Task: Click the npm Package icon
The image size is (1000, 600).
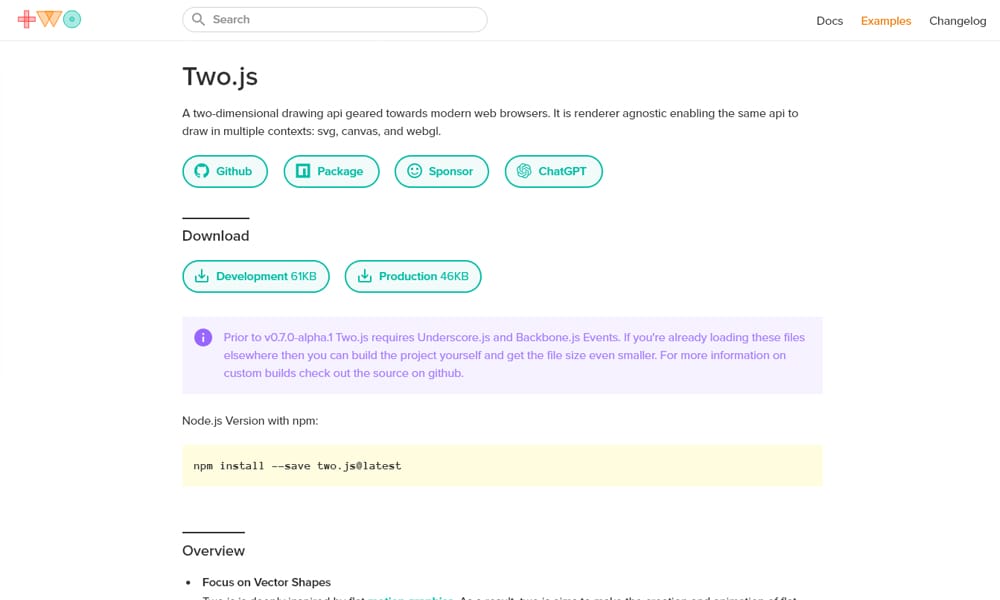Action: click(x=303, y=171)
